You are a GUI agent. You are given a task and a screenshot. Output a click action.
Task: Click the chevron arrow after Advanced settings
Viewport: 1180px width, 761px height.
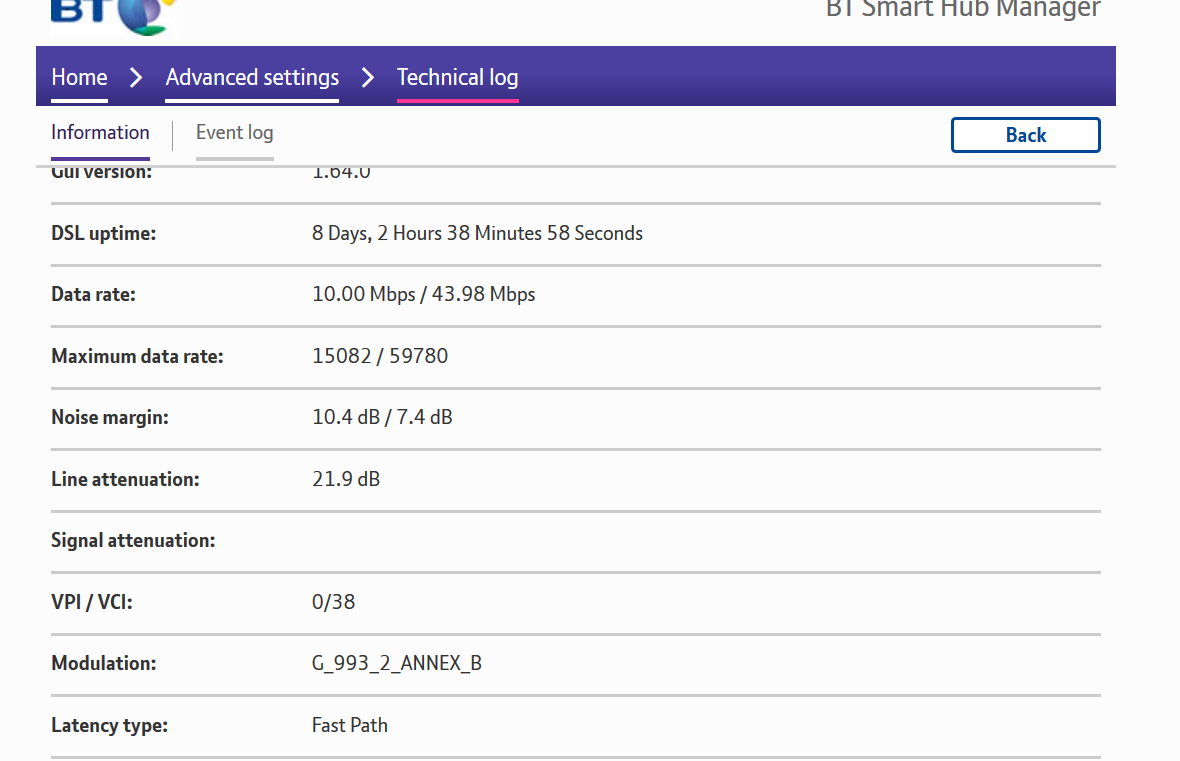click(368, 78)
